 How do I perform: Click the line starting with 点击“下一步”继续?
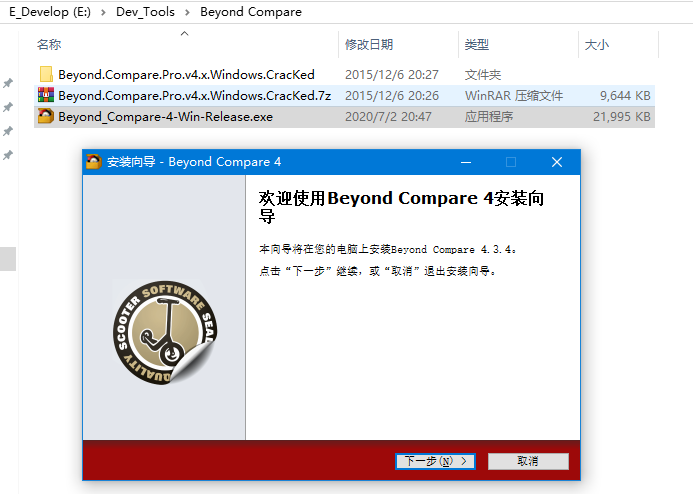pos(377,271)
